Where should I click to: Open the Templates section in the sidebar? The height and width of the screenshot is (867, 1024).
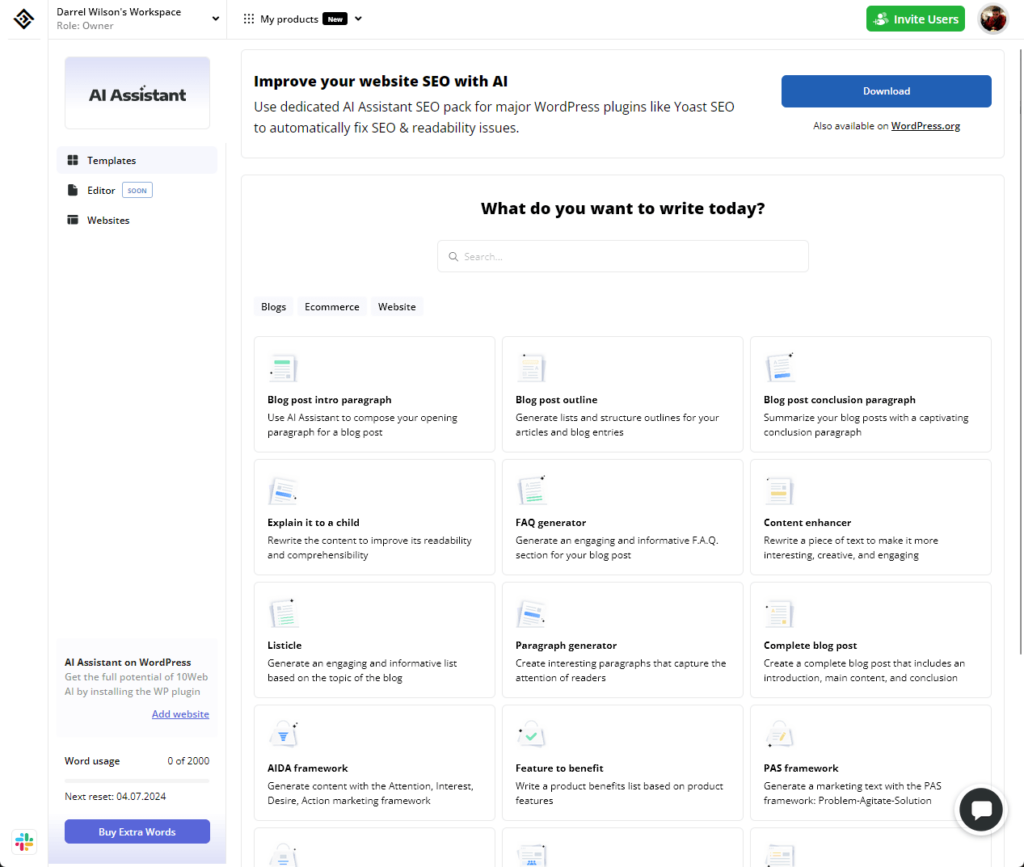click(137, 160)
